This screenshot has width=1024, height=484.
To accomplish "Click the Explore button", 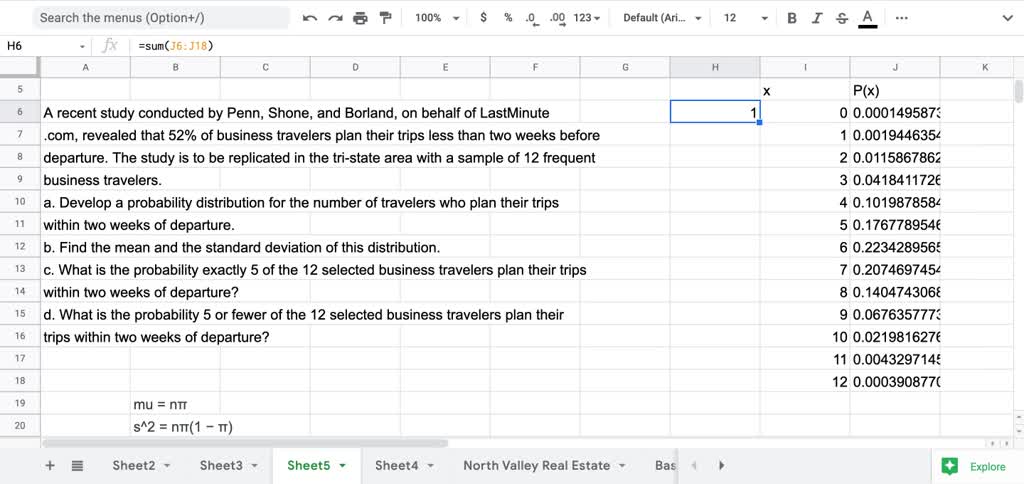I will click(x=976, y=466).
